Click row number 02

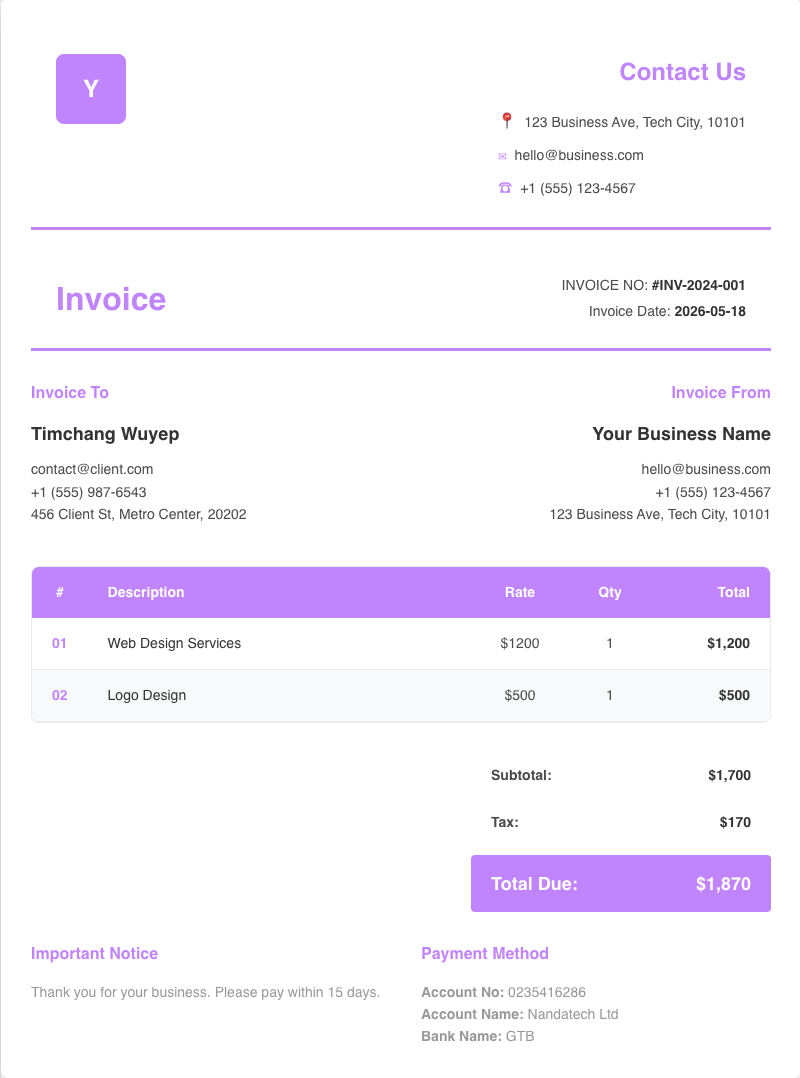[60, 695]
